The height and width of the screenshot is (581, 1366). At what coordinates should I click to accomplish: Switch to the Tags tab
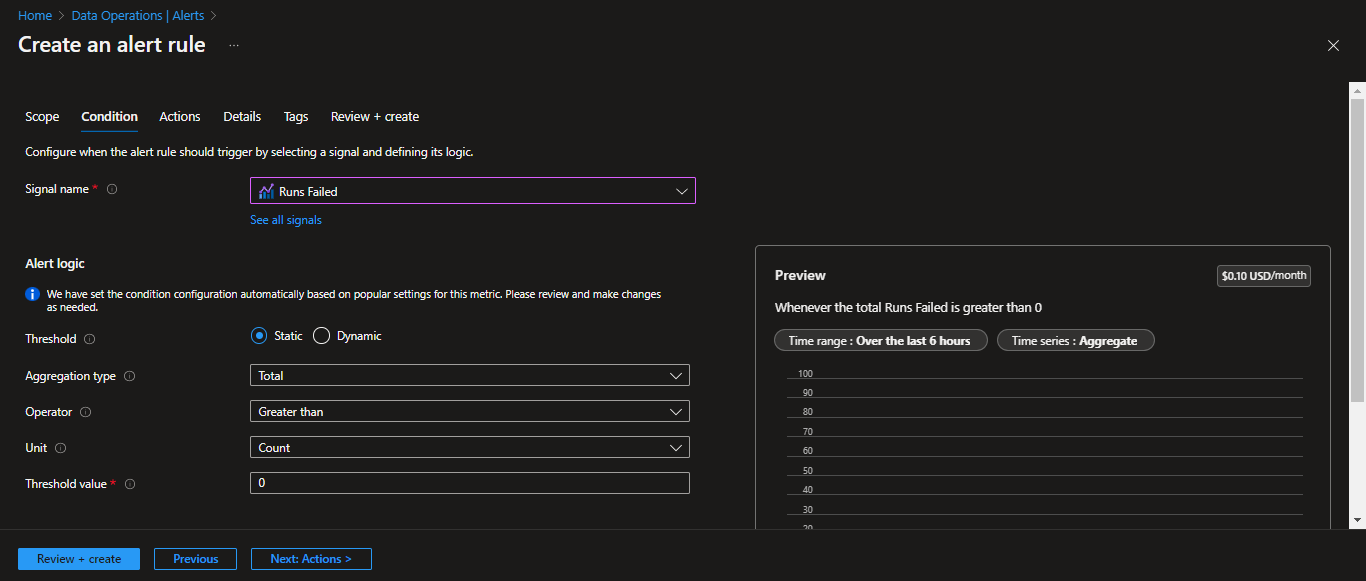tap(295, 117)
